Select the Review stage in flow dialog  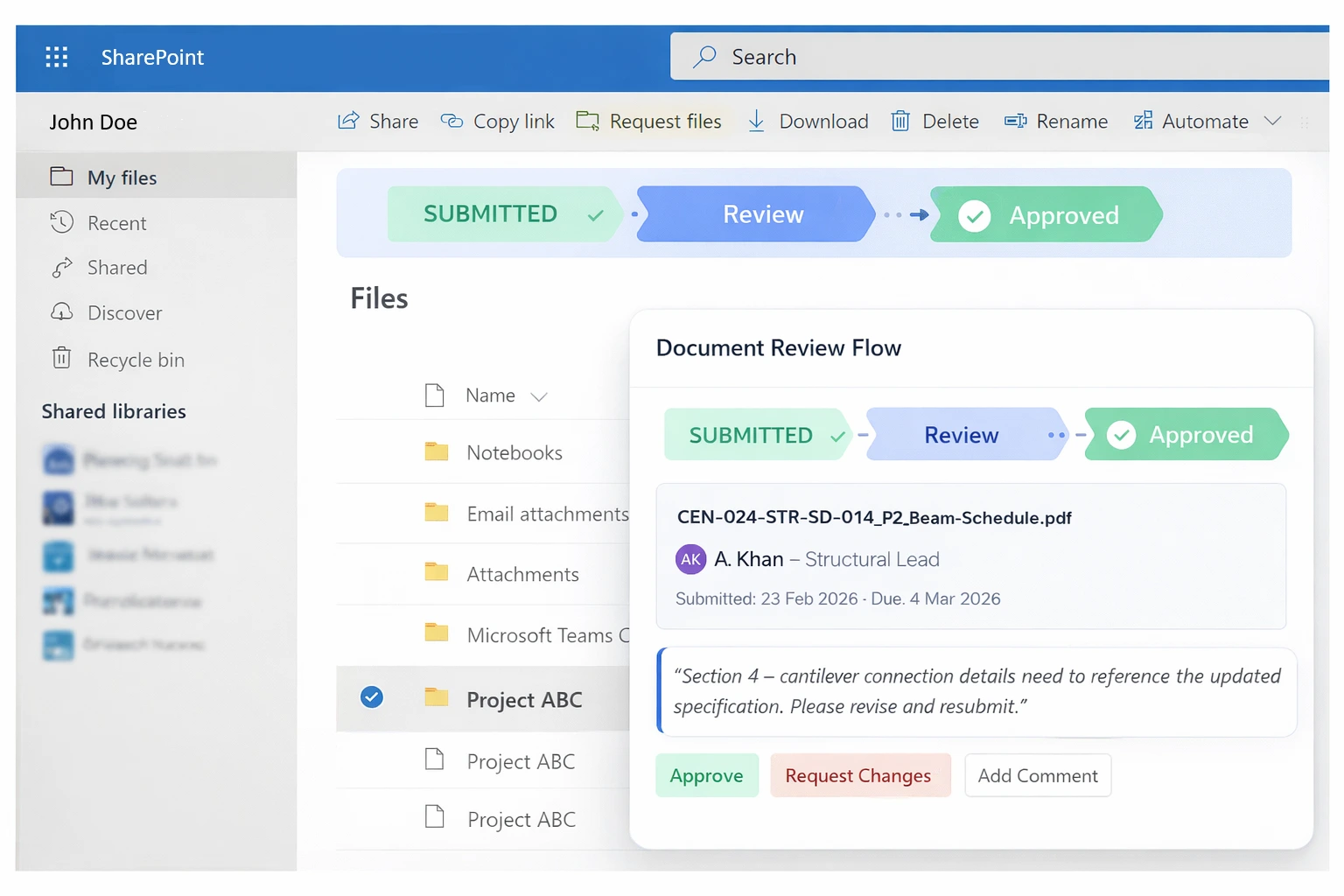tap(961, 435)
